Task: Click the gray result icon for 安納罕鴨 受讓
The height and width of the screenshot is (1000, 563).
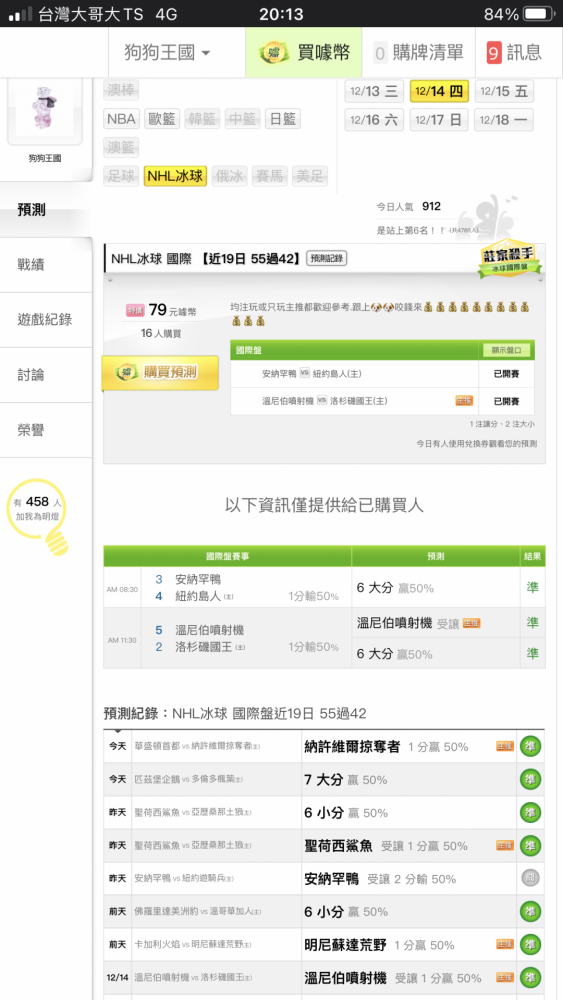Action: [530, 878]
